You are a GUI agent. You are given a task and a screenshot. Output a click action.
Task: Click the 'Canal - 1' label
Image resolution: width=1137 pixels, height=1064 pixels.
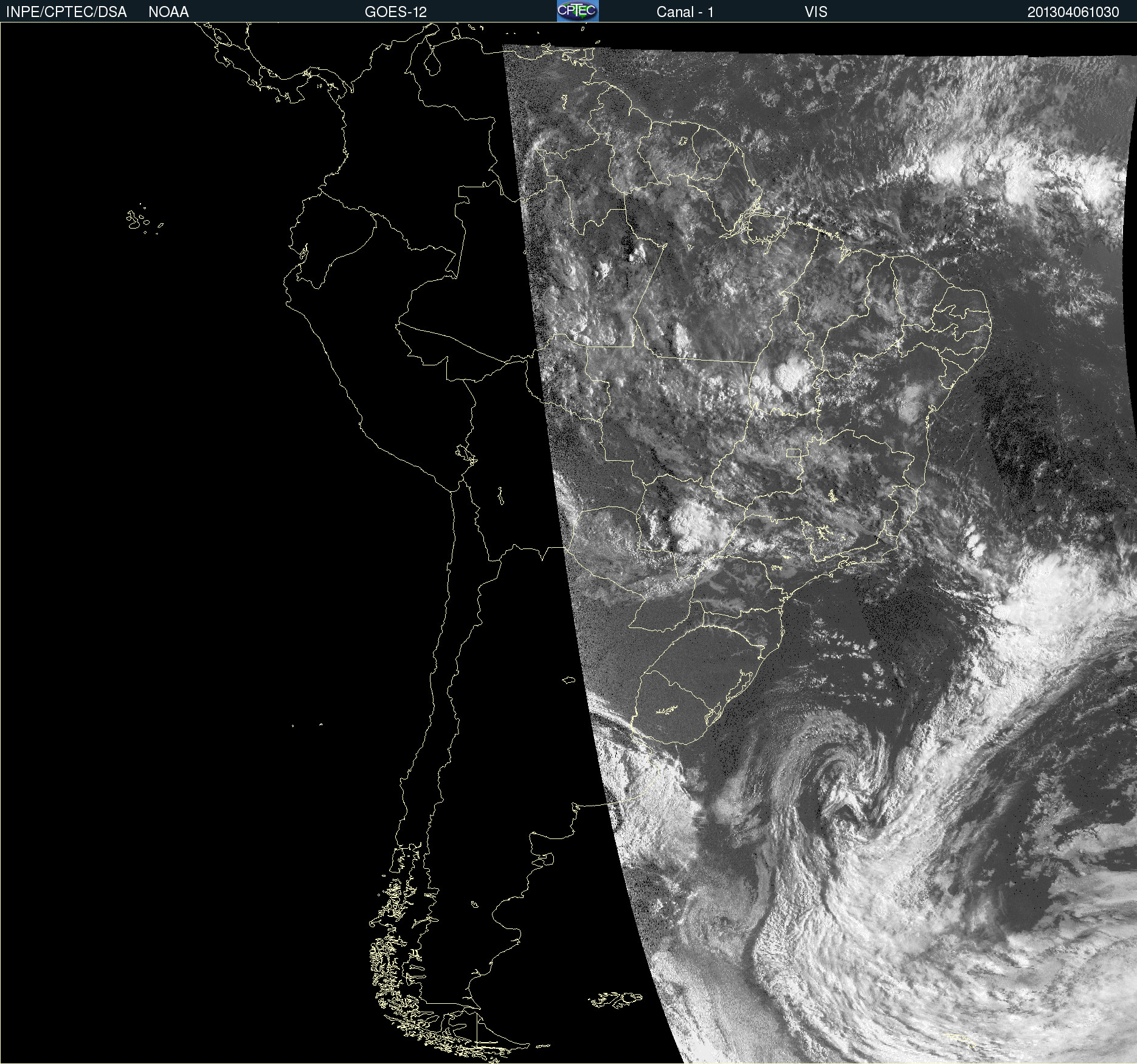point(685,12)
